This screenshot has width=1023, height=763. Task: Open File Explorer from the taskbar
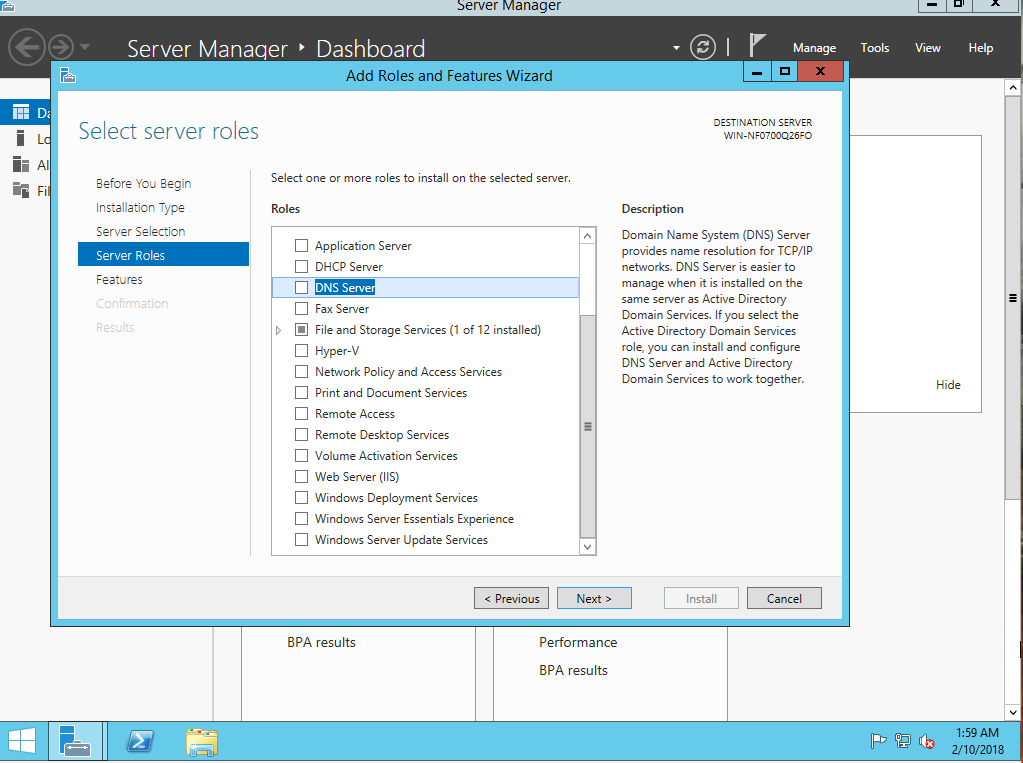pyautogui.click(x=202, y=741)
